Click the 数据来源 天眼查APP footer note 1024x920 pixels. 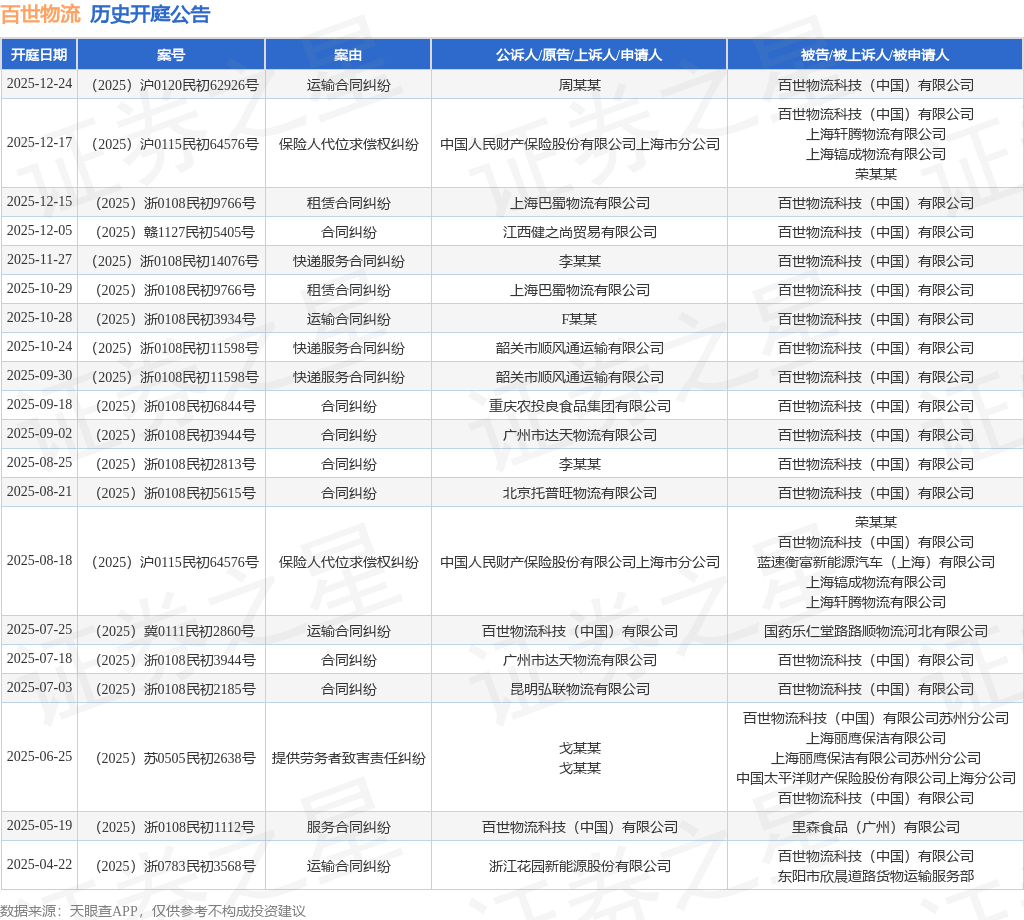(x=152, y=911)
